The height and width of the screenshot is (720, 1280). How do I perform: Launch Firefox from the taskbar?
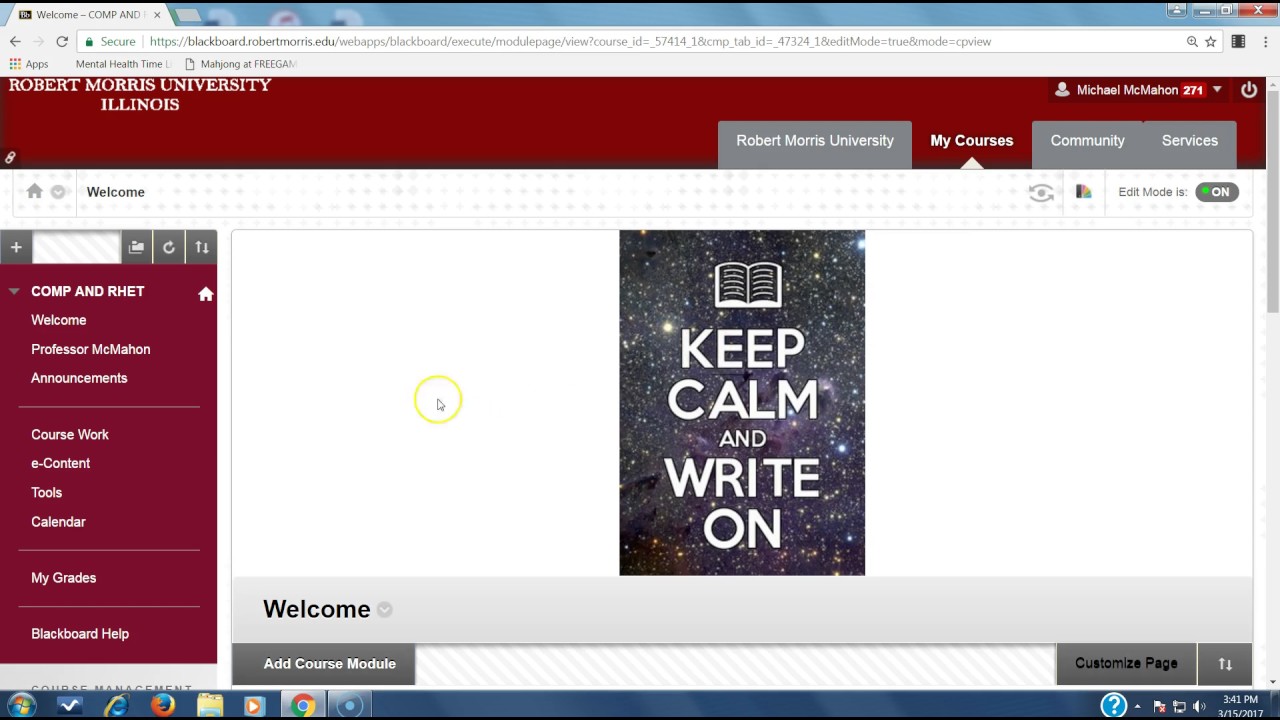[162, 706]
